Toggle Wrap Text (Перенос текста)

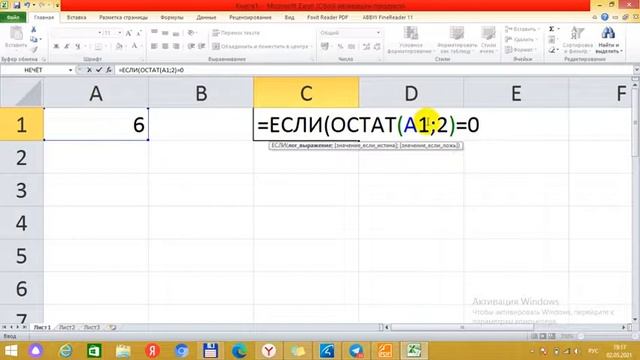click(236, 33)
